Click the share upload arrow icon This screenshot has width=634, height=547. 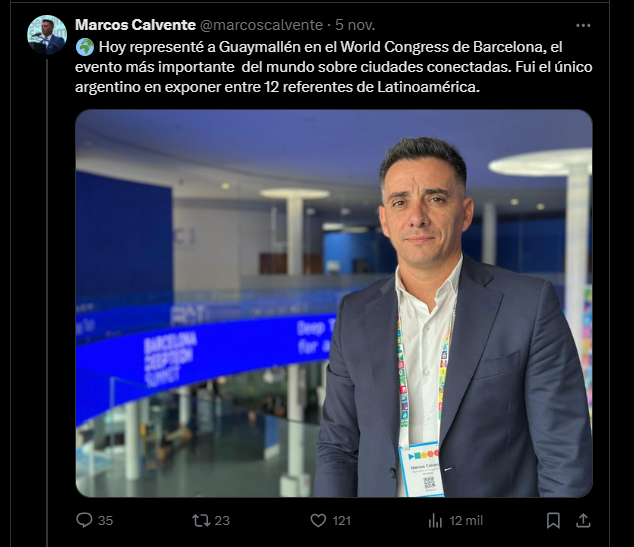[x=583, y=520]
